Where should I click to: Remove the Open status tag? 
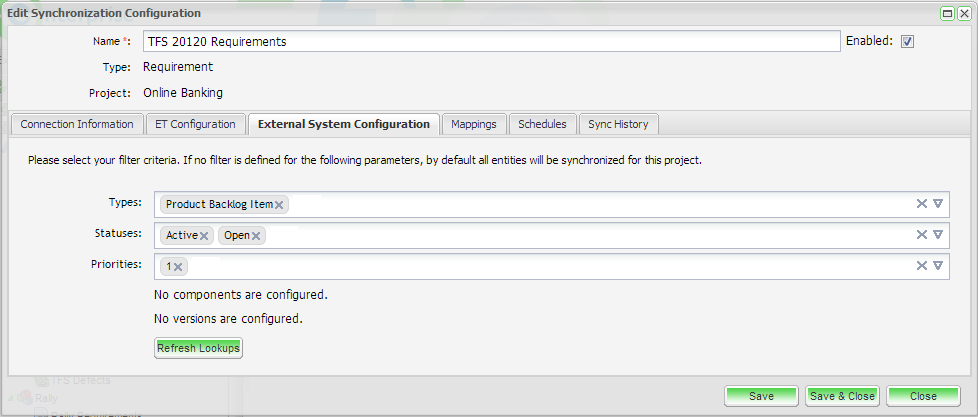(x=257, y=236)
